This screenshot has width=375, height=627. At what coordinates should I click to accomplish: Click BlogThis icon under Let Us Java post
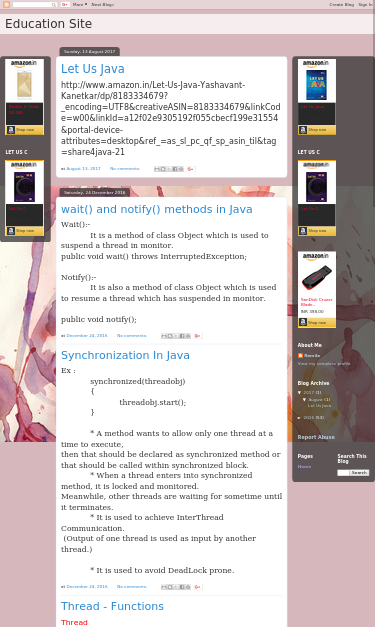coord(163,169)
